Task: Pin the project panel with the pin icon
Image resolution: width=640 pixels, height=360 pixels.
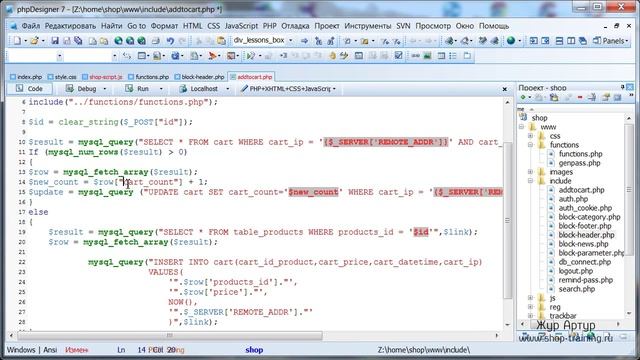Action: click(622, 87)
